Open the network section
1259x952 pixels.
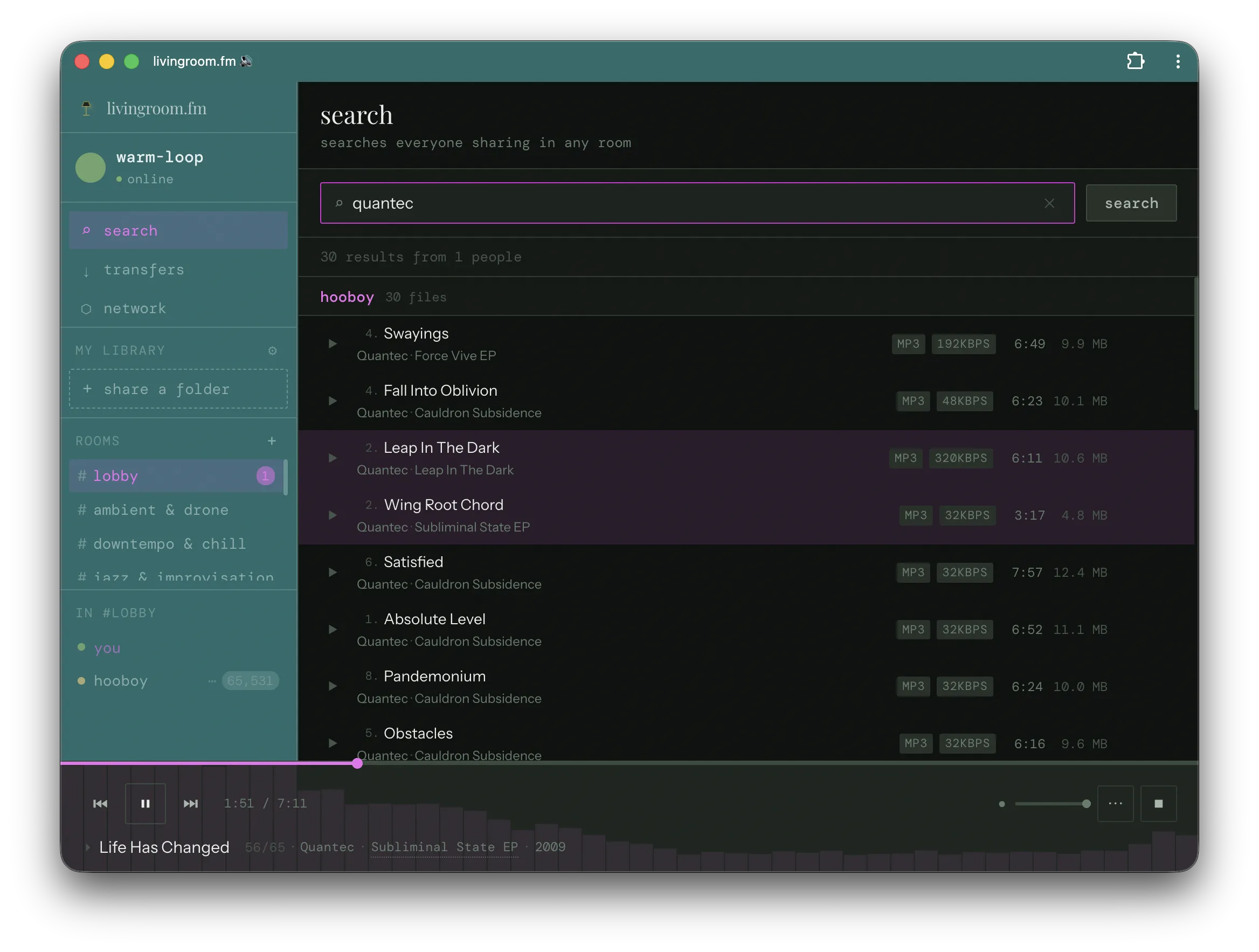[178, 308]
